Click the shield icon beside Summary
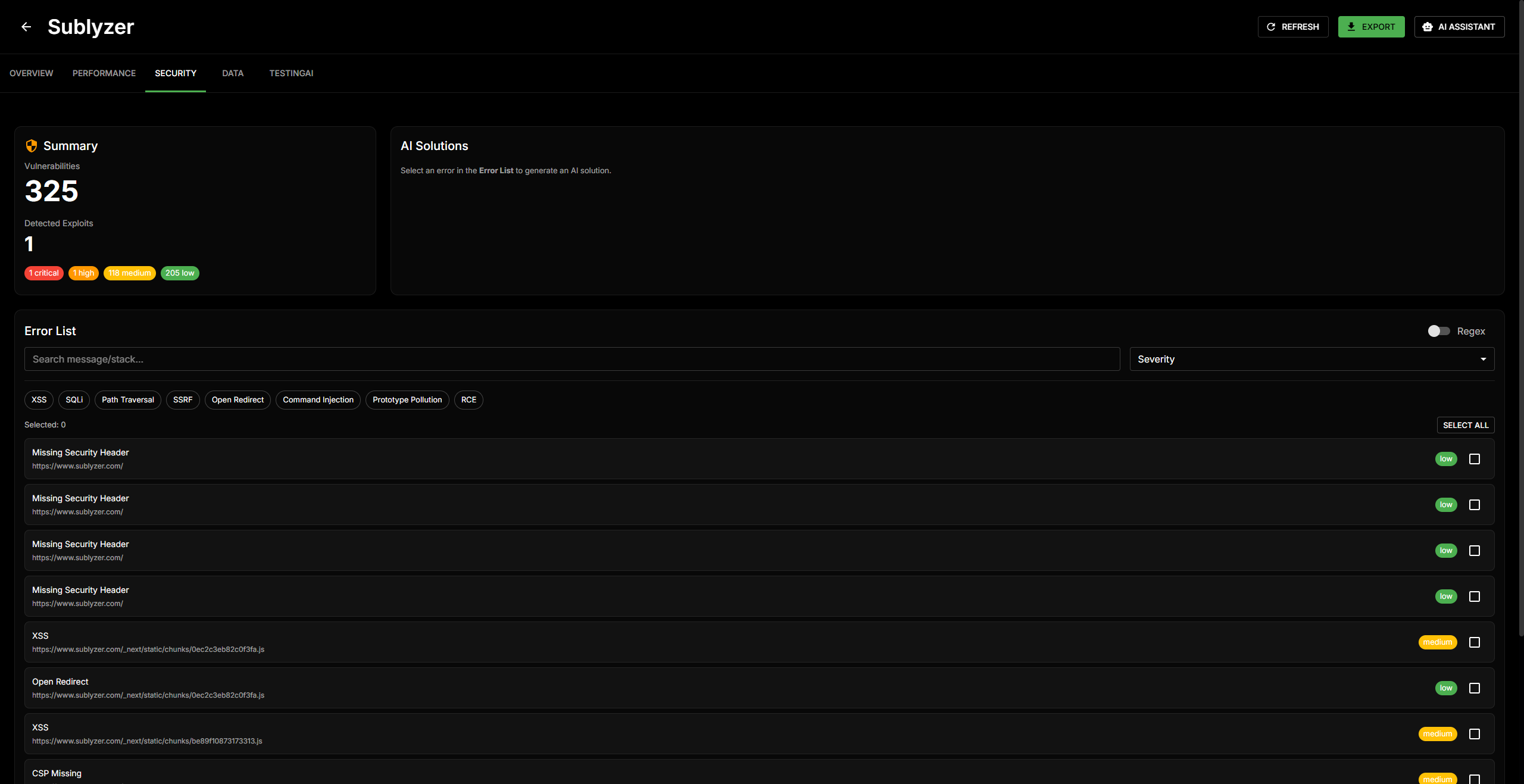This screenshot has width=1524, height=784. 31,145
